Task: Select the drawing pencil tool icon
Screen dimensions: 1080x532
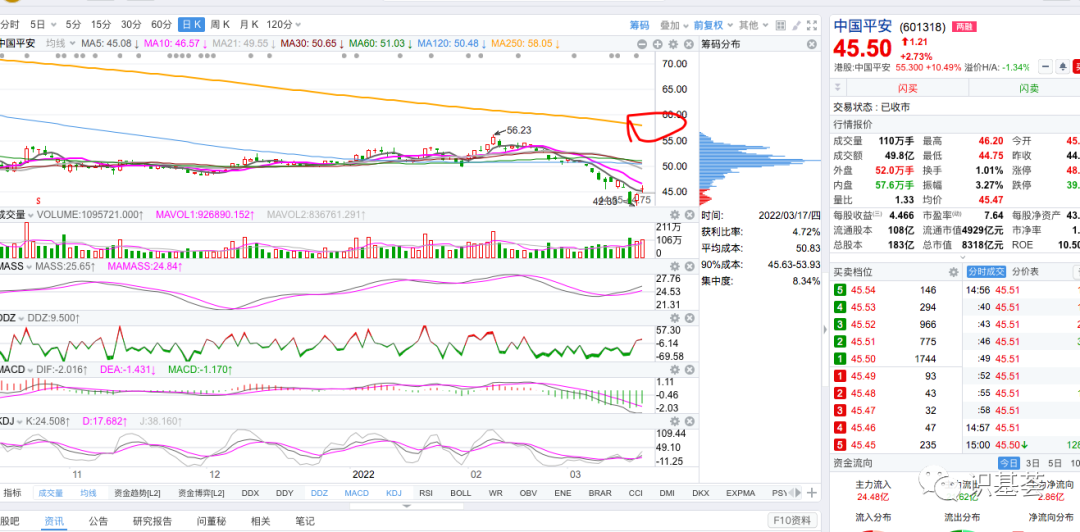Action: click(796, 25)
